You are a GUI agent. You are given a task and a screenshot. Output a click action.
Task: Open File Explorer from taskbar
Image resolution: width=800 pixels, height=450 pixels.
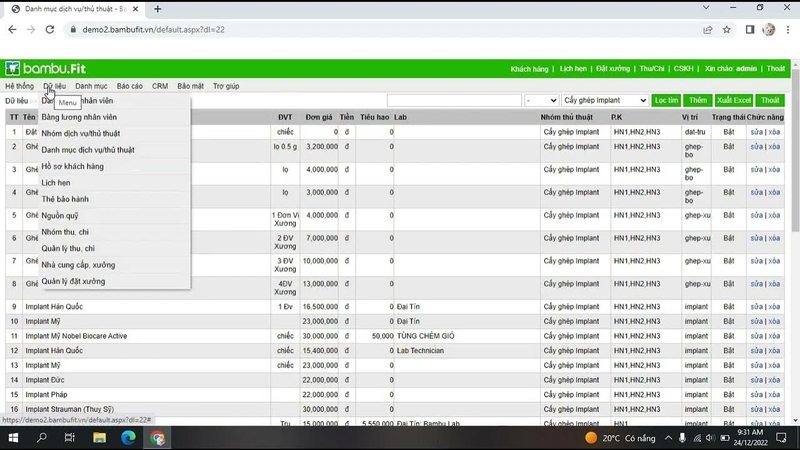click(x=99, y=438)
